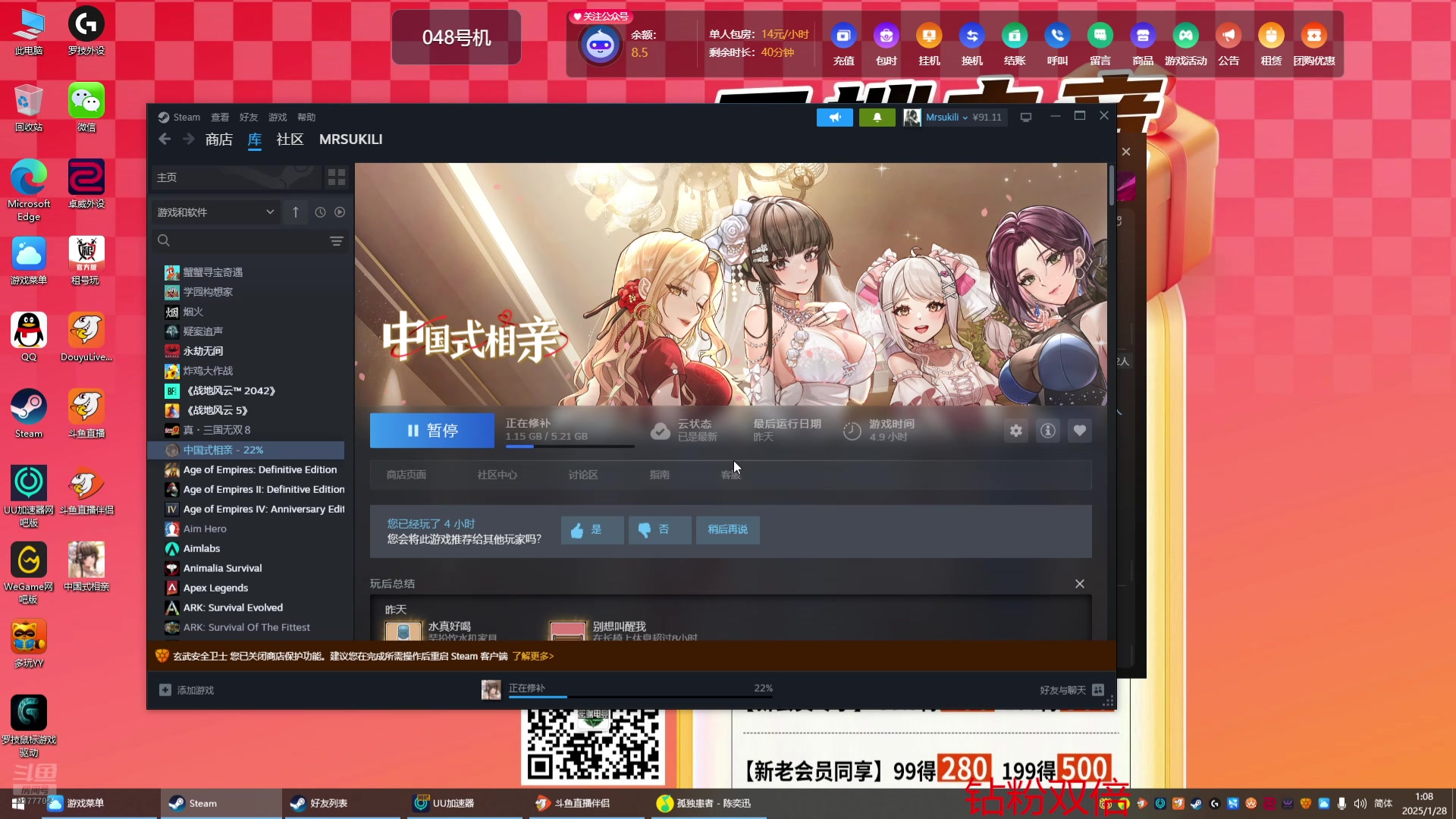Viewport: 1456px width, 819px height.
Task: Open Microsoft Edge desktop icon
Action: (x=29, y=190)
